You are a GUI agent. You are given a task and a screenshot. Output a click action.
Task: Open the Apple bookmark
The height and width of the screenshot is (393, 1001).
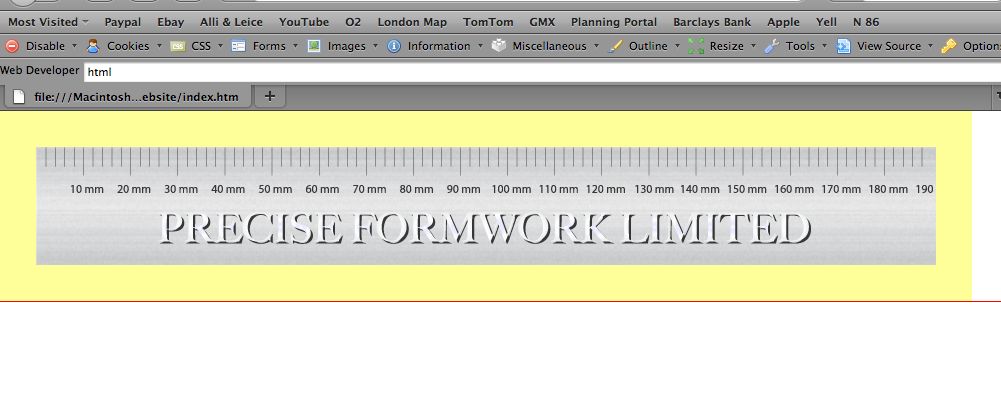783,22
